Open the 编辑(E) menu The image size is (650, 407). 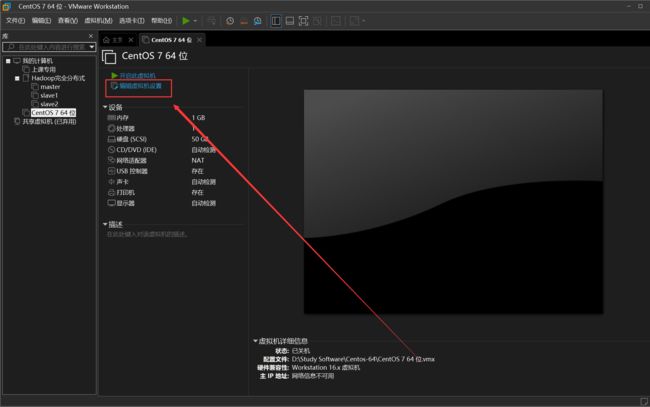41,21
